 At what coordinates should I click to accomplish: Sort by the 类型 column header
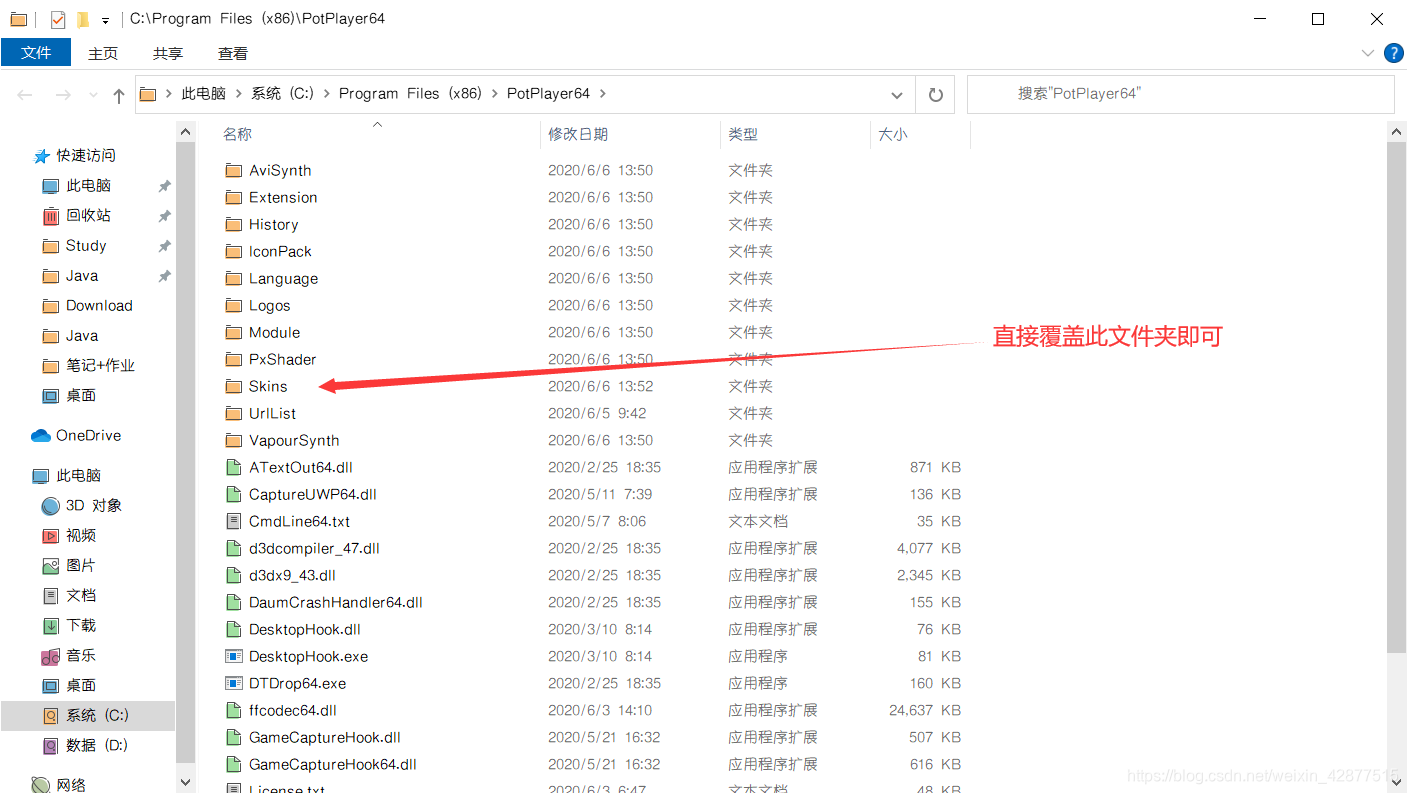click(743, 134)
